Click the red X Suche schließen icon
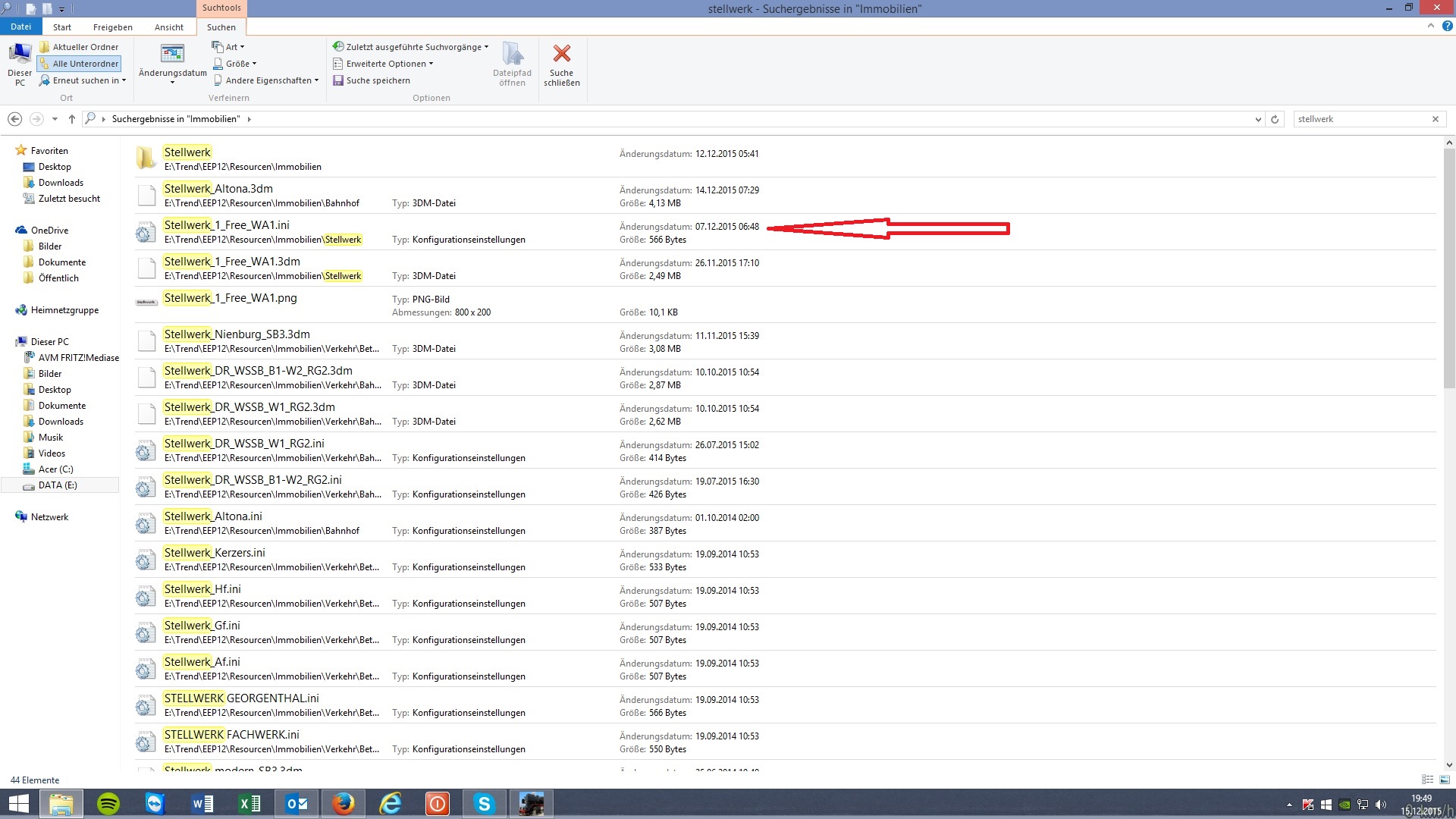1456x819 pixels. coord(561,54)
